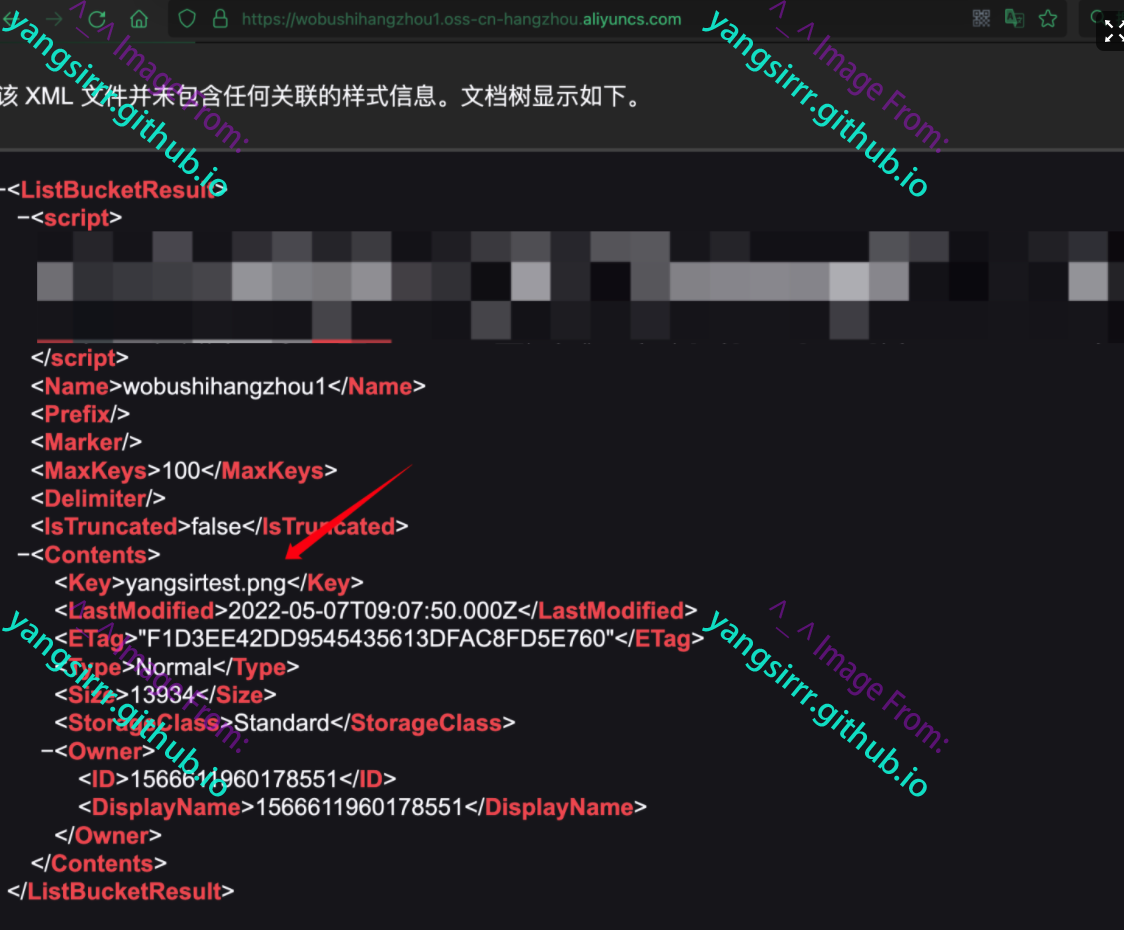Select the yangsirtest.png key text

[x=206, y=583]
